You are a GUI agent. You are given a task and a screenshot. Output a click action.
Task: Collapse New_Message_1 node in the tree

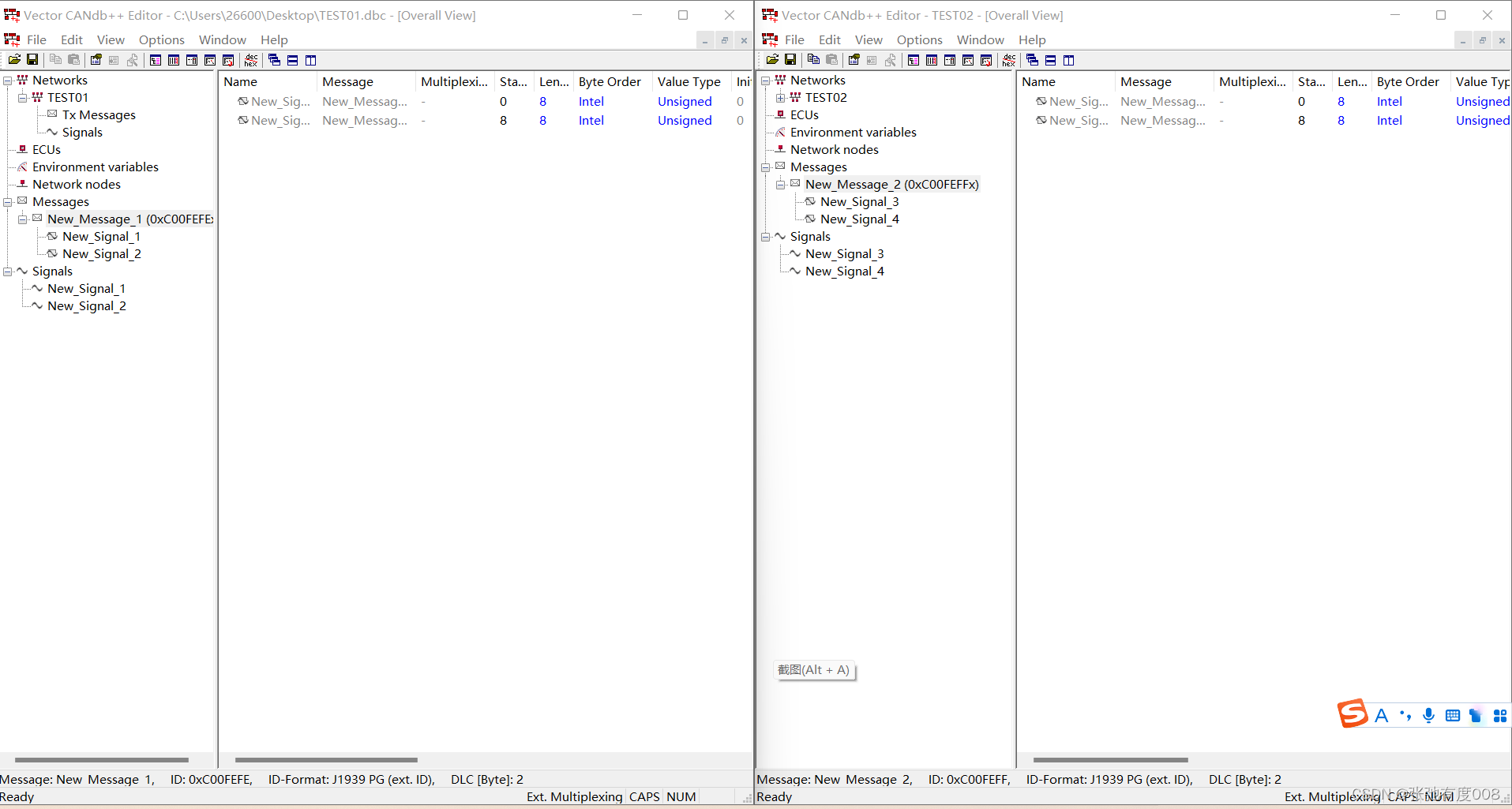pos(23,219)
